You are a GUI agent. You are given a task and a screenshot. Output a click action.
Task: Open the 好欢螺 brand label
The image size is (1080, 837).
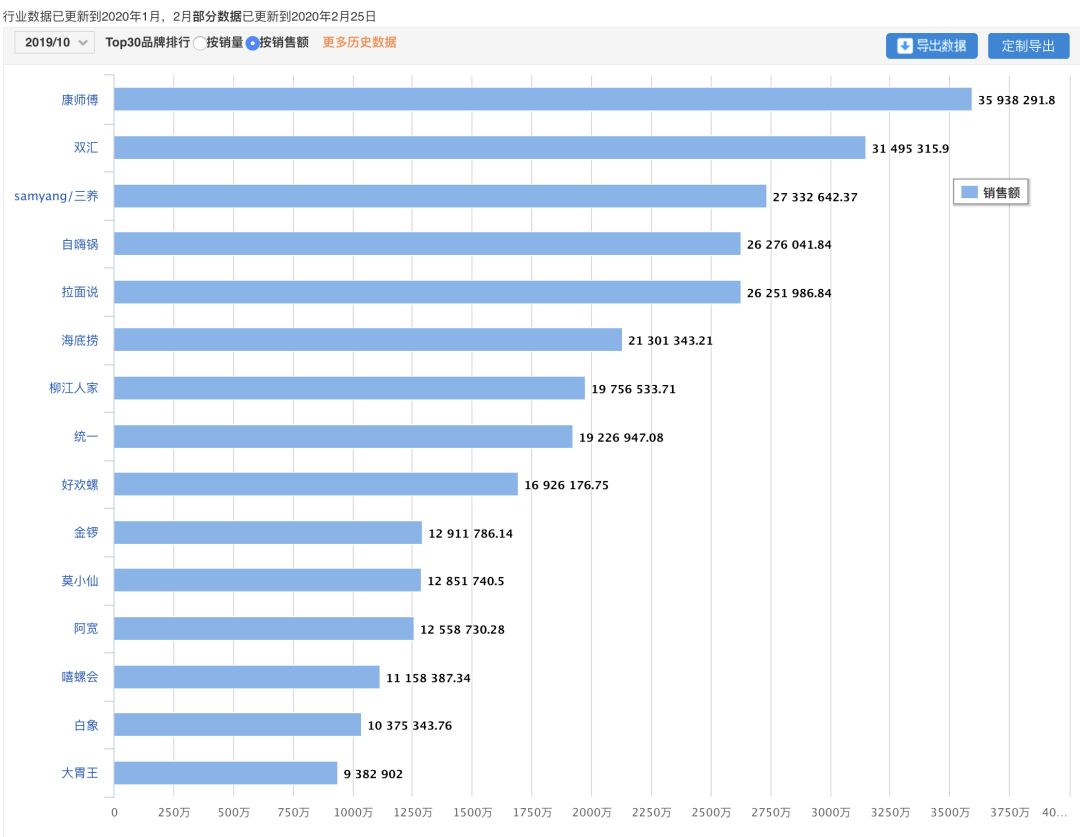click(x=80, y=485)
